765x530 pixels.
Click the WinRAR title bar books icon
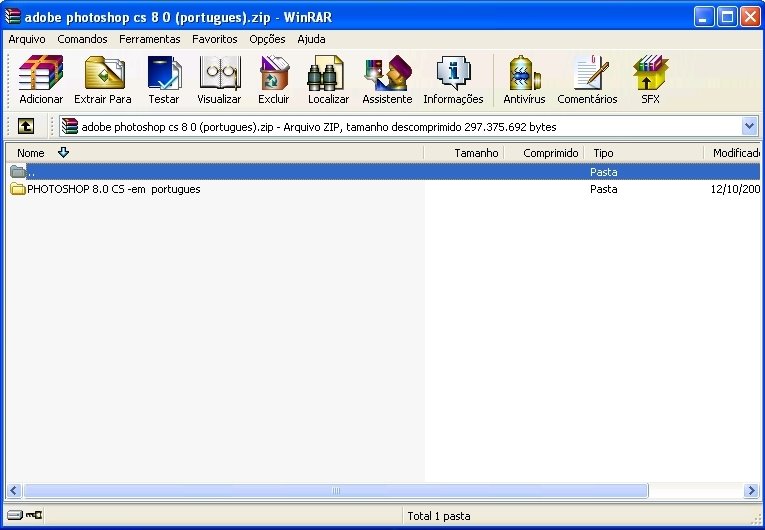coord(13,17)
